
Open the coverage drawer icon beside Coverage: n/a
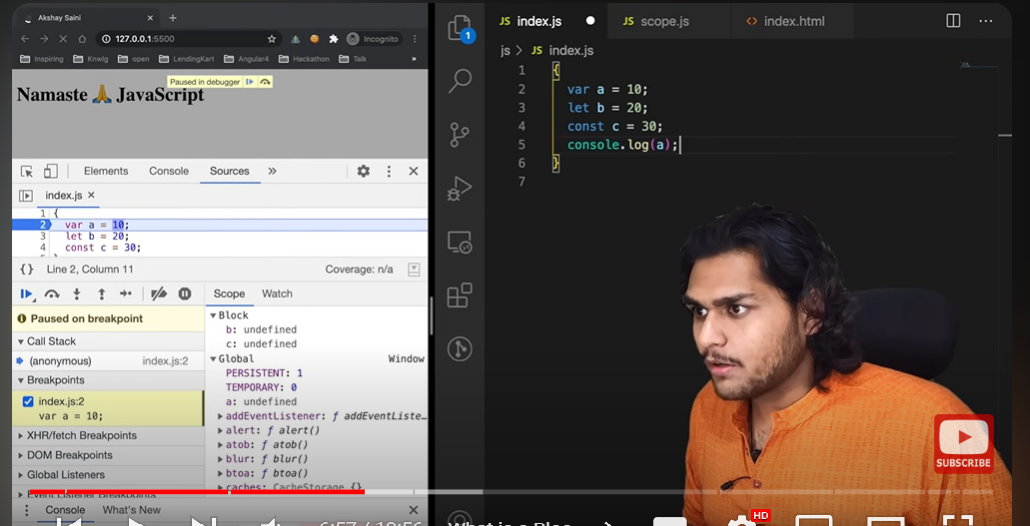point(414,269)
